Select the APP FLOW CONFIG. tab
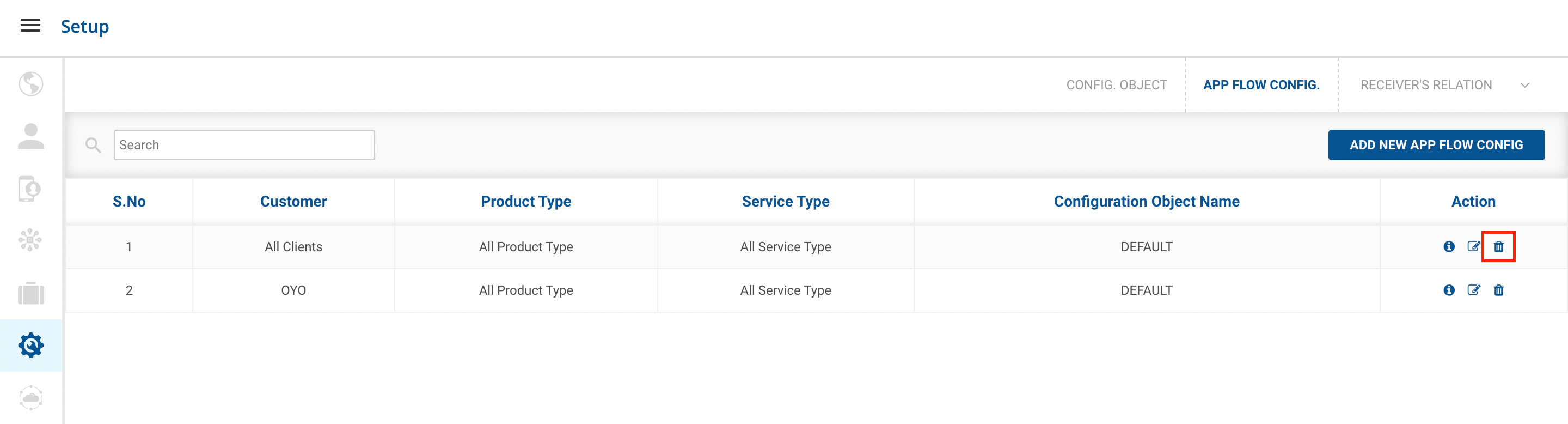 point(1260,85)
